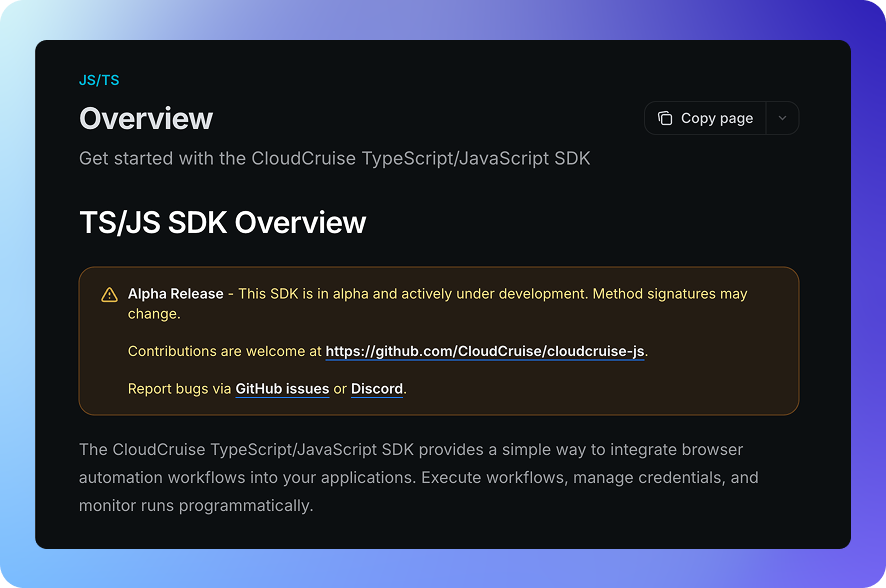Click the warning triangle icon in alert
Screen dimensions: 886x588
109,295
